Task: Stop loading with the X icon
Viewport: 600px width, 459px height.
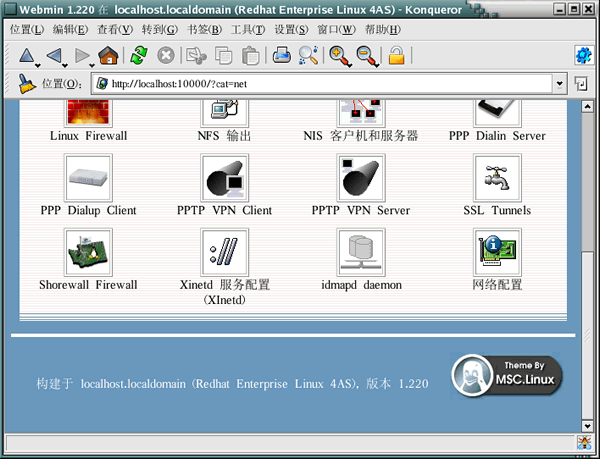Action: [x=166, y=56]
